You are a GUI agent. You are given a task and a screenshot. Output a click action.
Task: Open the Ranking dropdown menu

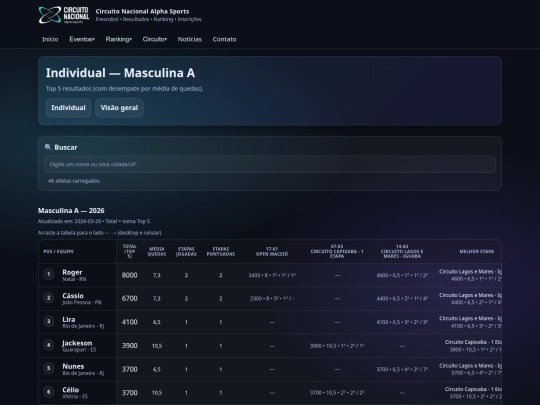click(118, 39)
